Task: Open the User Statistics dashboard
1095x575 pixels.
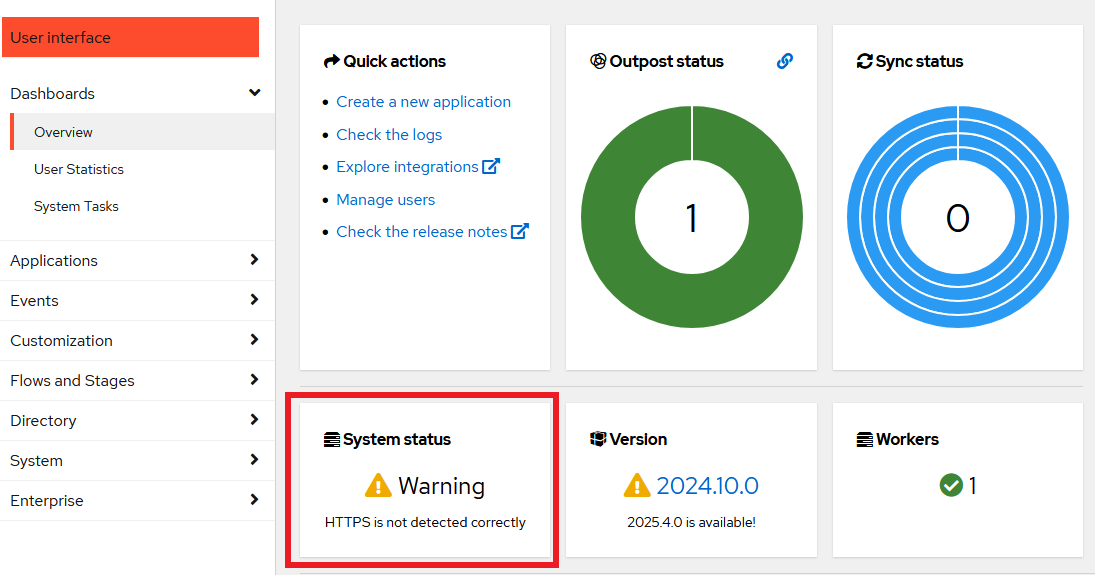Action: click(x=79, y=169)
